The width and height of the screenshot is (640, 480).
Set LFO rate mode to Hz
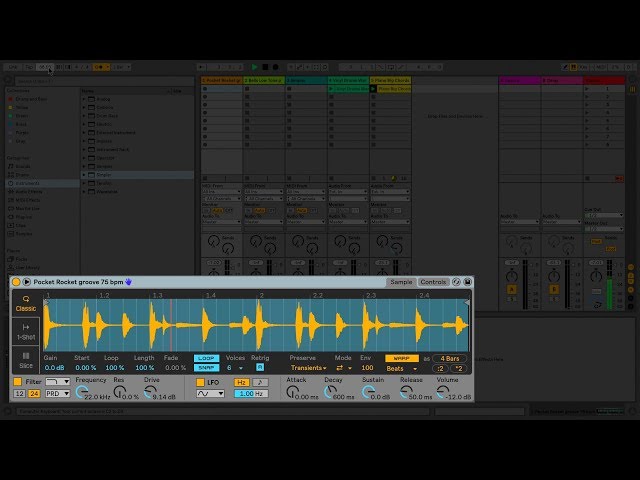click(241, 382)
